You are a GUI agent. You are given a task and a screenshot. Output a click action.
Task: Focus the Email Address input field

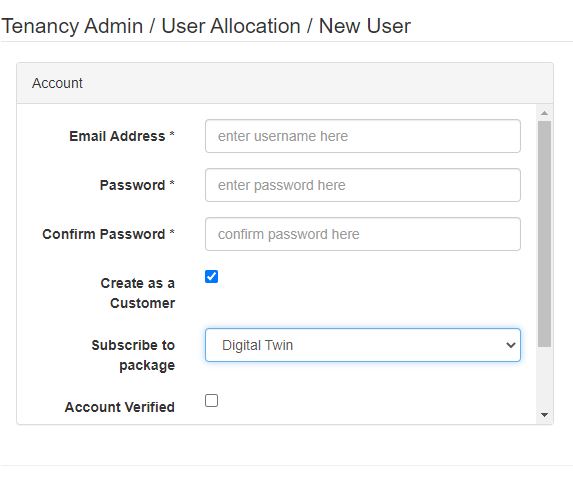[x=363, y=136]
